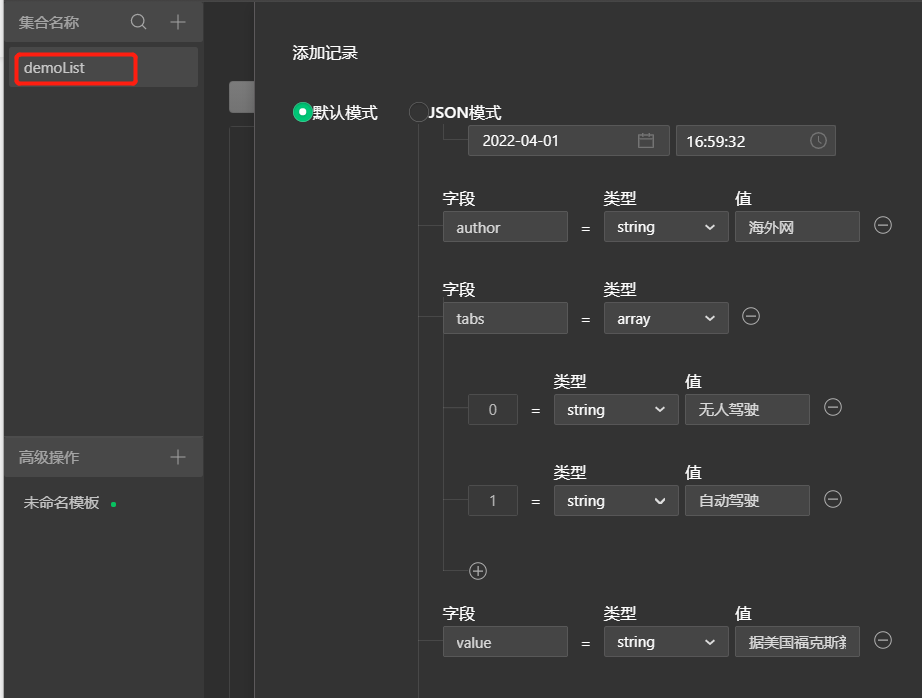This screenshot has width=922, height=698.
Task: Open the type dropdown for author field
Action: coord(666,226)
